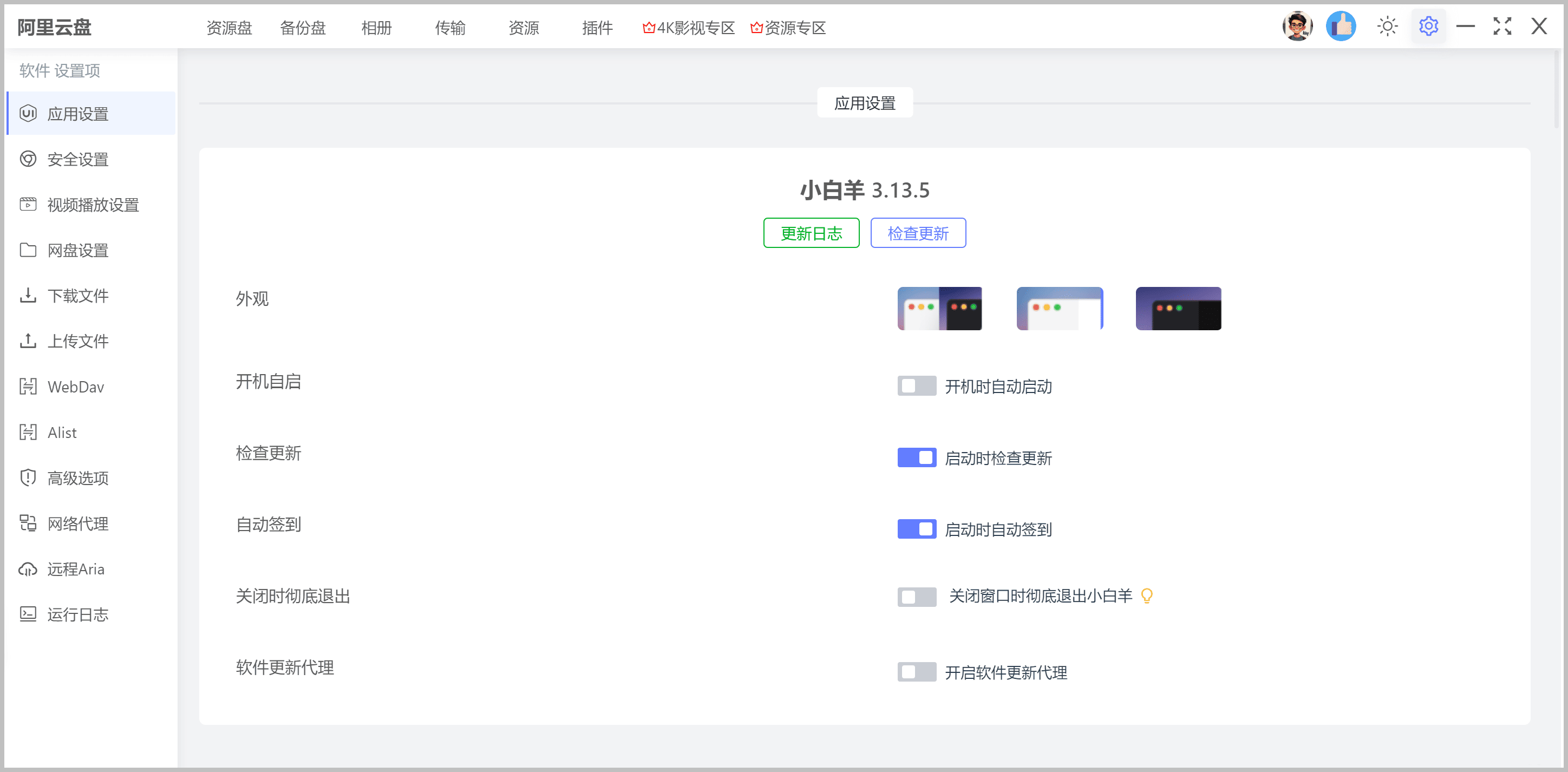Select 应用设置 in the sidebar
This screenshot has width=1568, height=772.
point(92,113)
